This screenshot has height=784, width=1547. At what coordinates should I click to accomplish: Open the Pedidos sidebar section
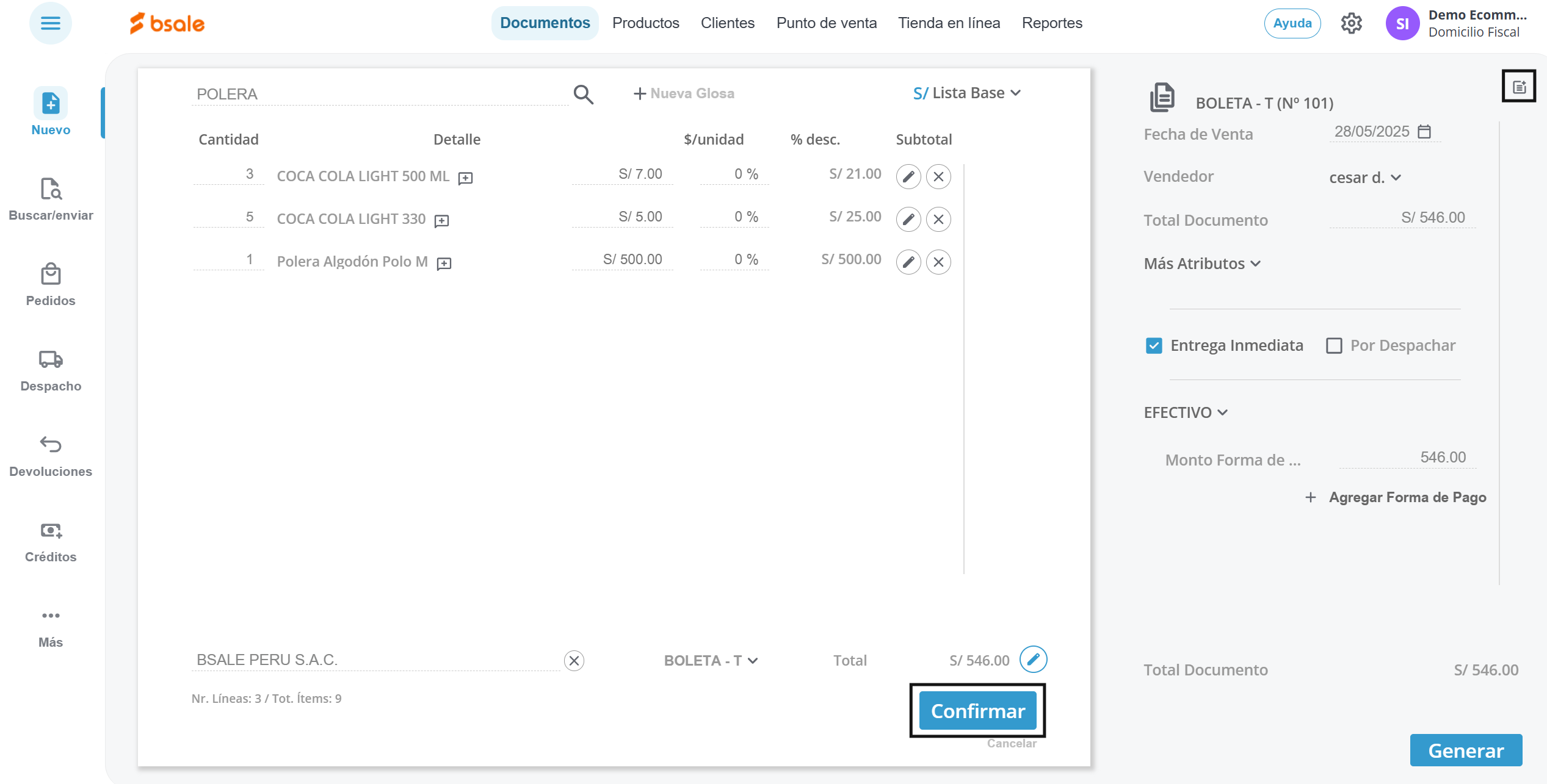click(x=51, y=285)
